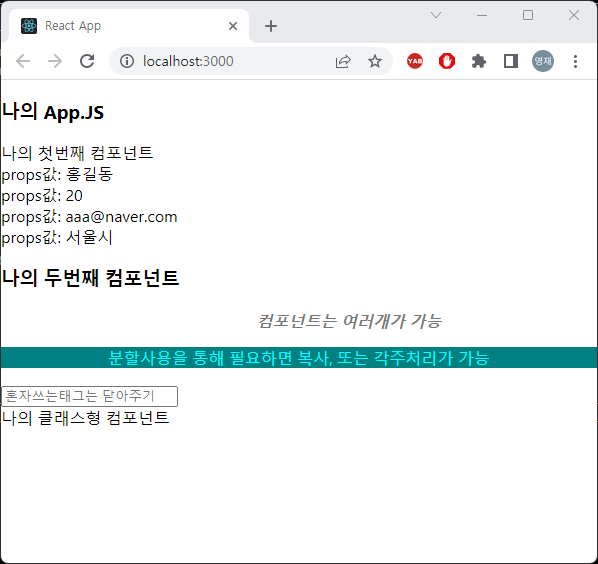
Task: Click the line props값: 홍길동
Action: point(57,175)
